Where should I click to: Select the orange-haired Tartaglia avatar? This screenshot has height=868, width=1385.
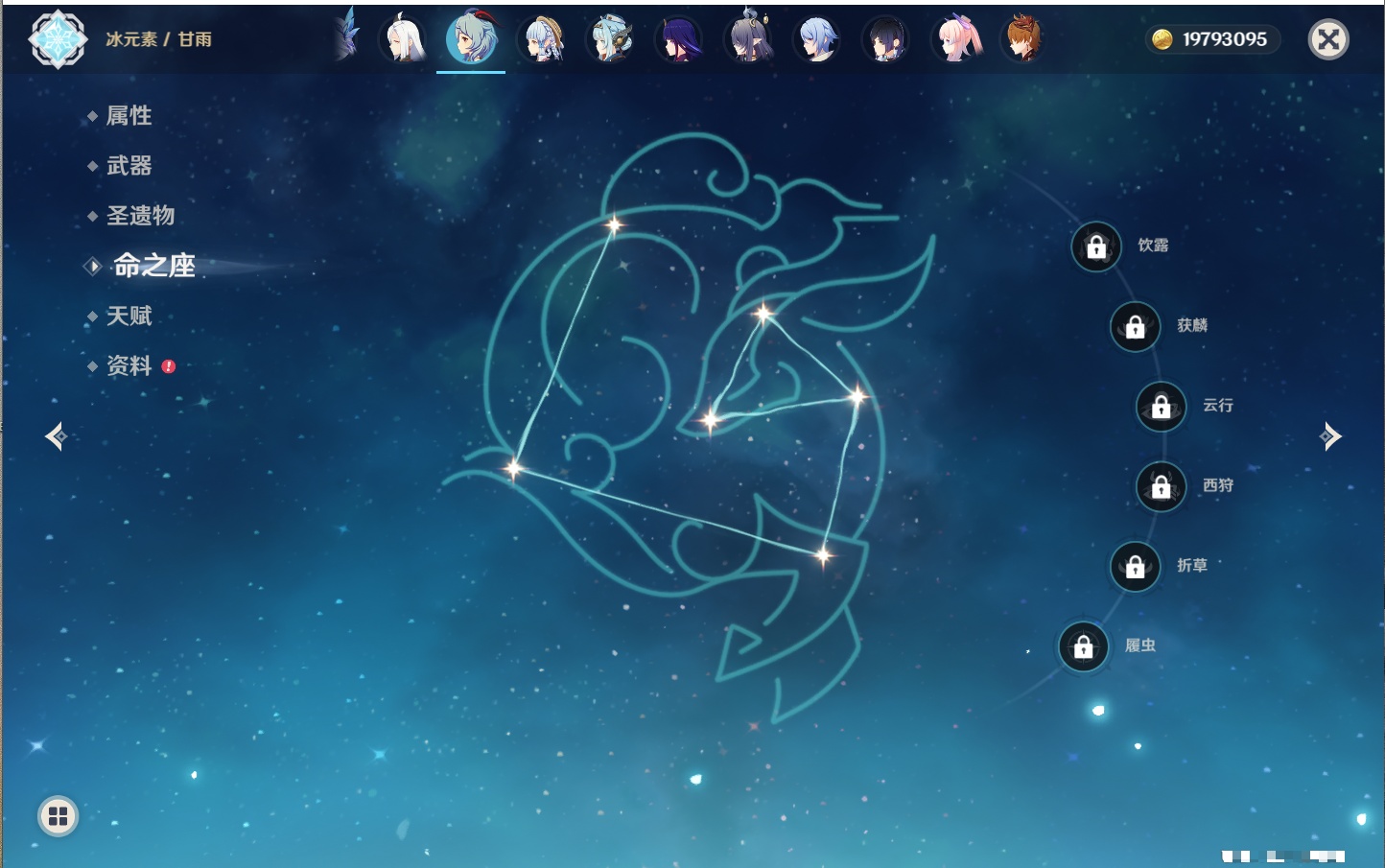click(1023, 39)
